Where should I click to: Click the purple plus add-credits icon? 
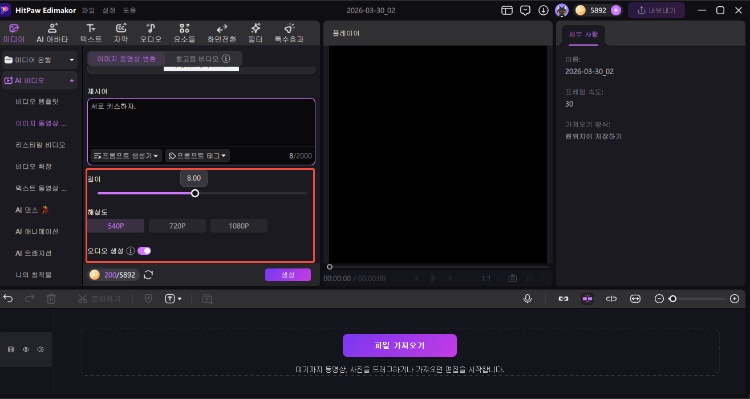point(616,10)
